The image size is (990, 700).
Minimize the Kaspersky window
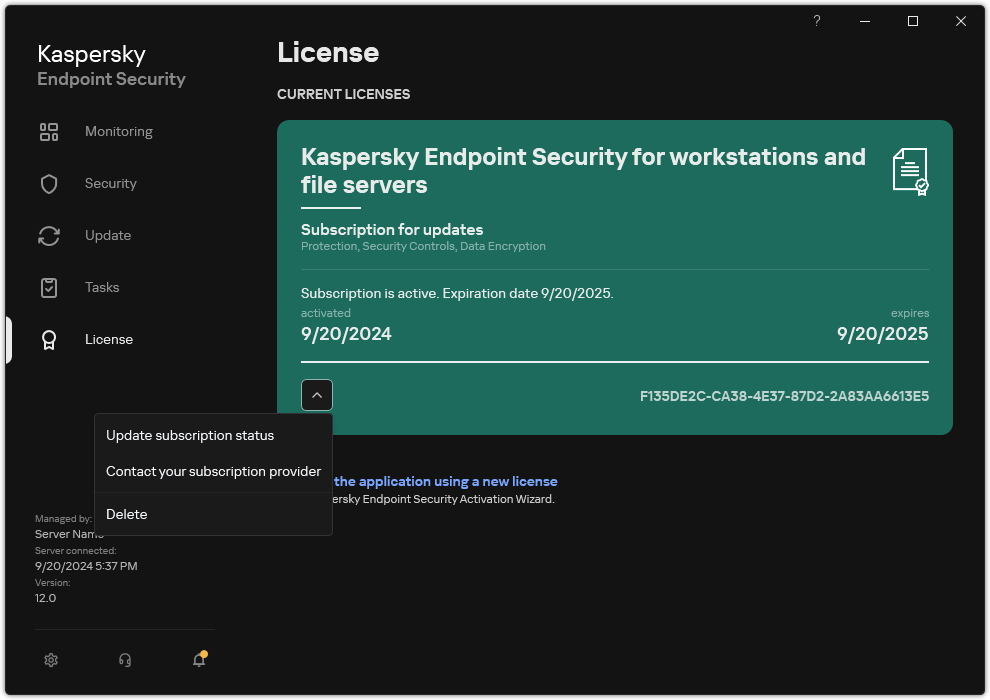pos(865,21)
